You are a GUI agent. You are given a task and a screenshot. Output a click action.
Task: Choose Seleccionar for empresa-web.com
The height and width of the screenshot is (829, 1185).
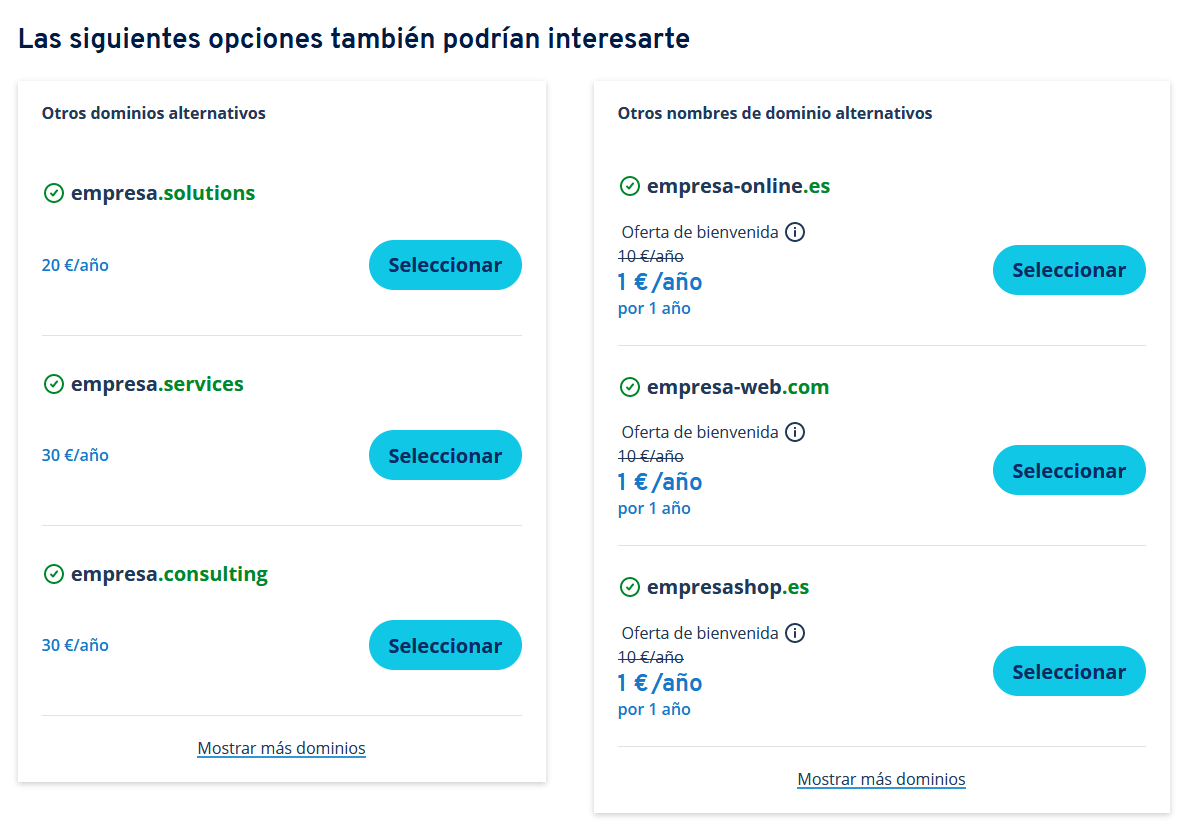(x=1069, y=471)
